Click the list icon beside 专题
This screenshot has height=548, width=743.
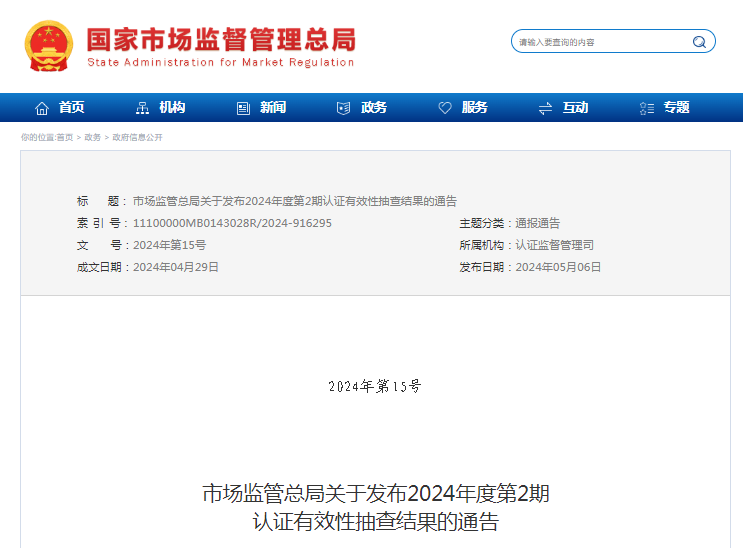[x=646, y=108]
